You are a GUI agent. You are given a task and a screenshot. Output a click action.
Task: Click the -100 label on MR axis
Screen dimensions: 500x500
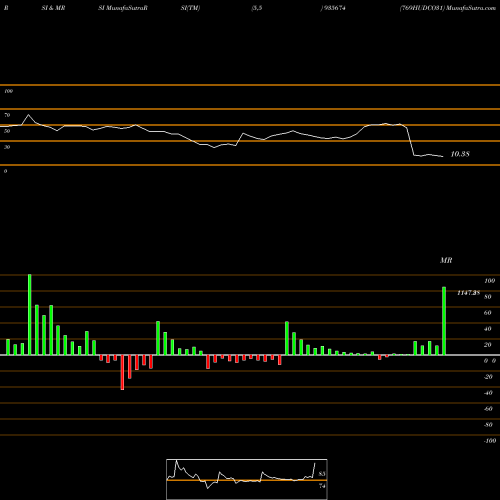pos(490,441)
